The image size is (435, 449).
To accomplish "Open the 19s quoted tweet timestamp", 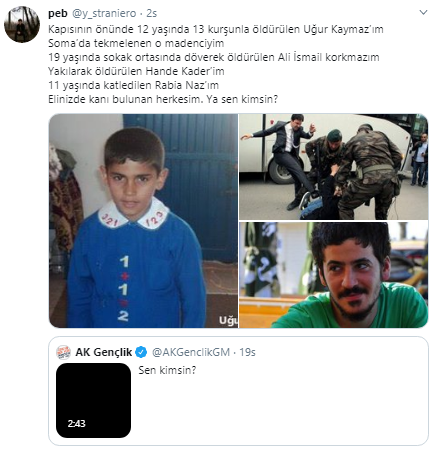I will 248,352.
